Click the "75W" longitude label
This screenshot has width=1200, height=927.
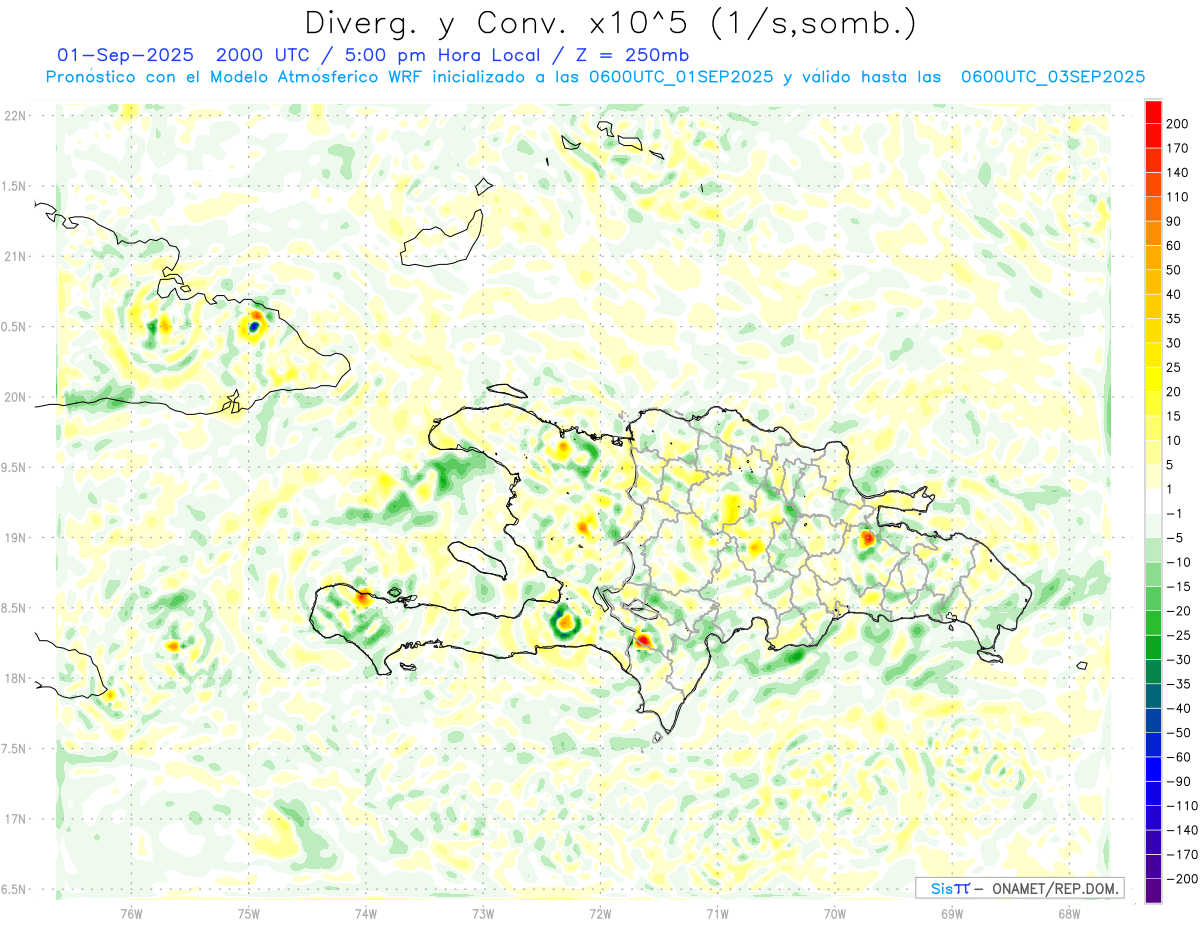point(249,913)
